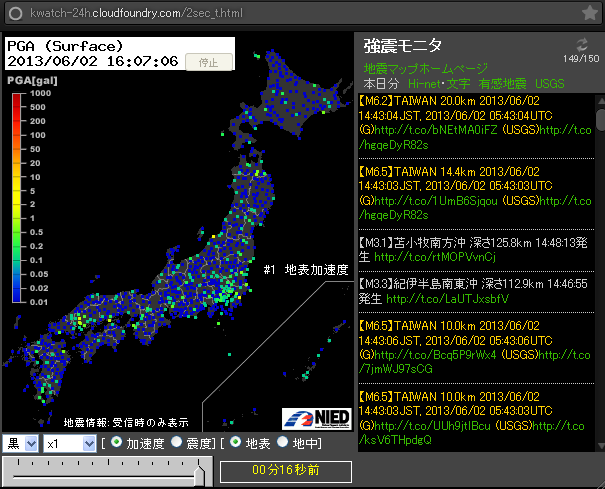
Task: Click the time slider track
Action: [104, 477]
